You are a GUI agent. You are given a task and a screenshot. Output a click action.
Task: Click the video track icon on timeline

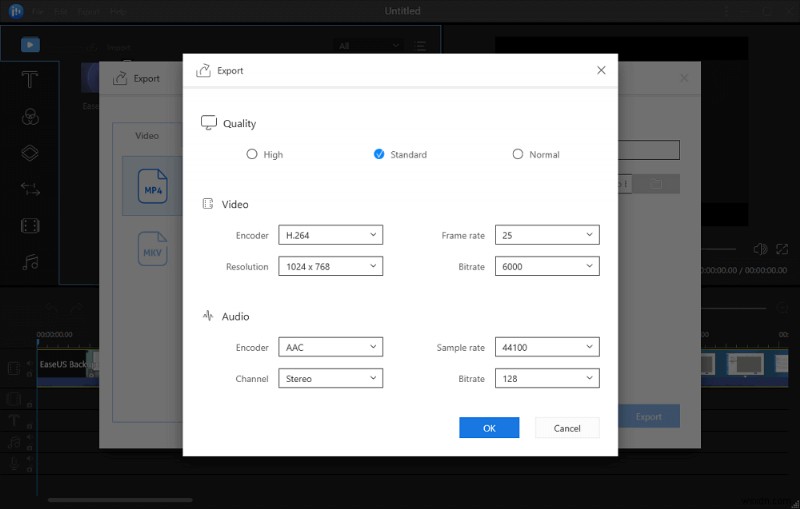[14, 367]
